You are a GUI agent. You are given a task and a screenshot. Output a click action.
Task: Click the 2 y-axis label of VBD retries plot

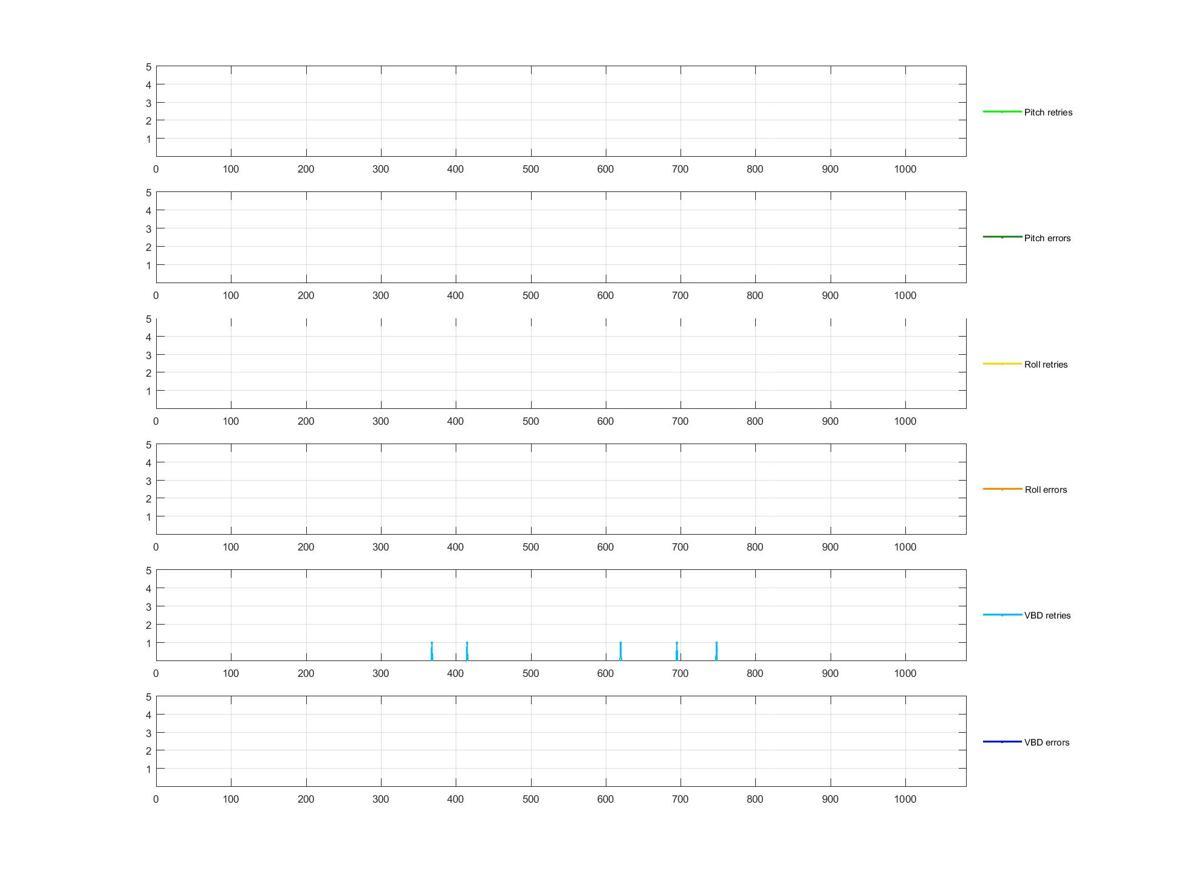coord(148,625)
